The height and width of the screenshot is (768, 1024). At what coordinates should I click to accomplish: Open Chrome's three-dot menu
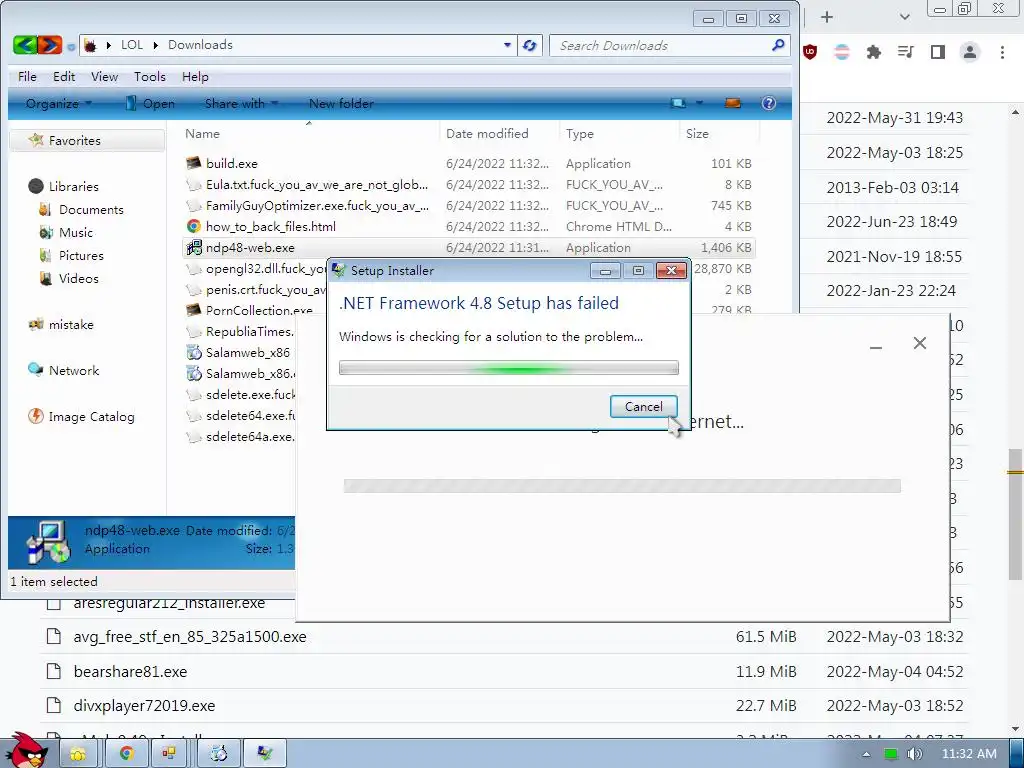tap(1002, 52)
